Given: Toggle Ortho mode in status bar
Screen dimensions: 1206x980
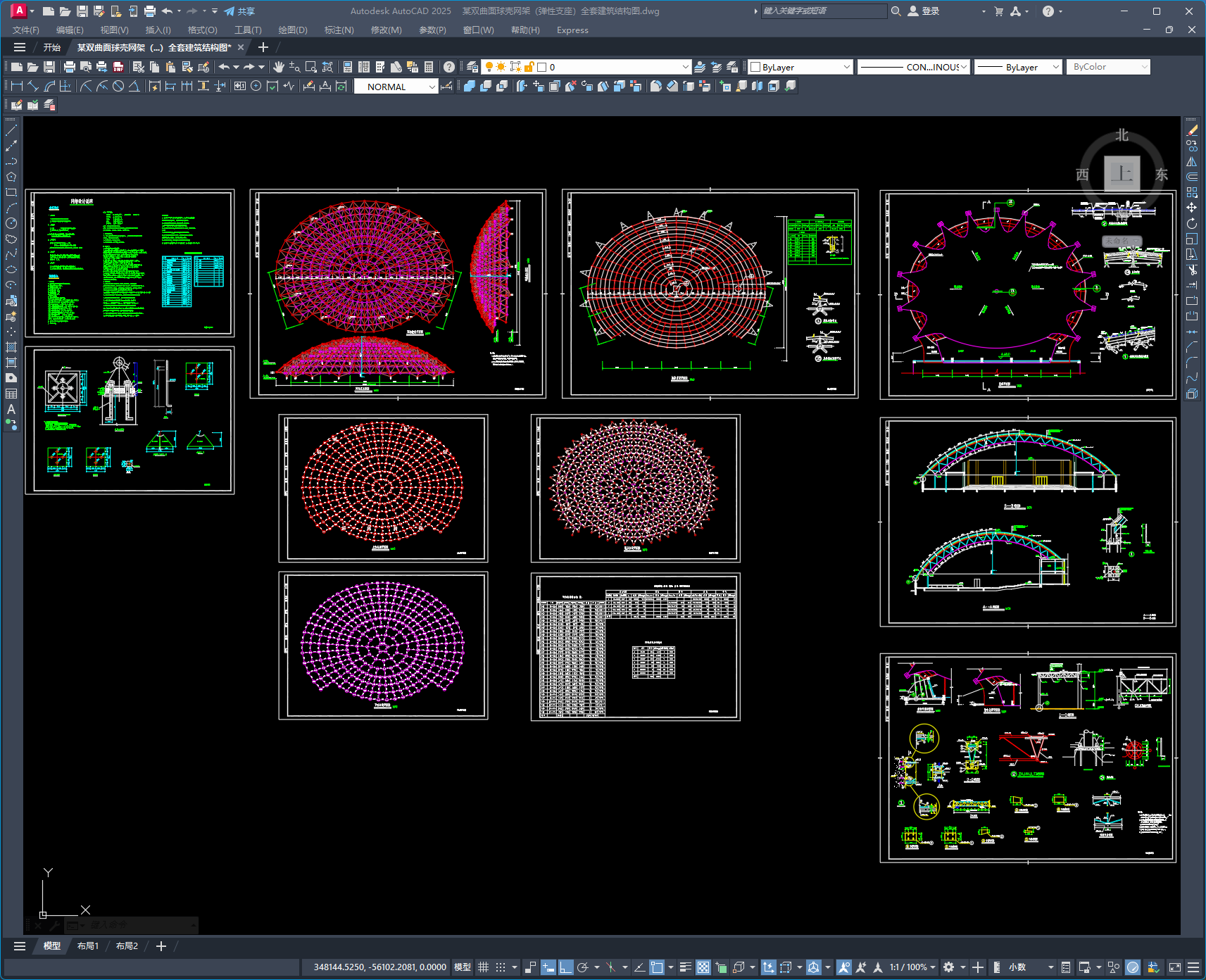Looking at the screenshot, I should tap(566, 967).
